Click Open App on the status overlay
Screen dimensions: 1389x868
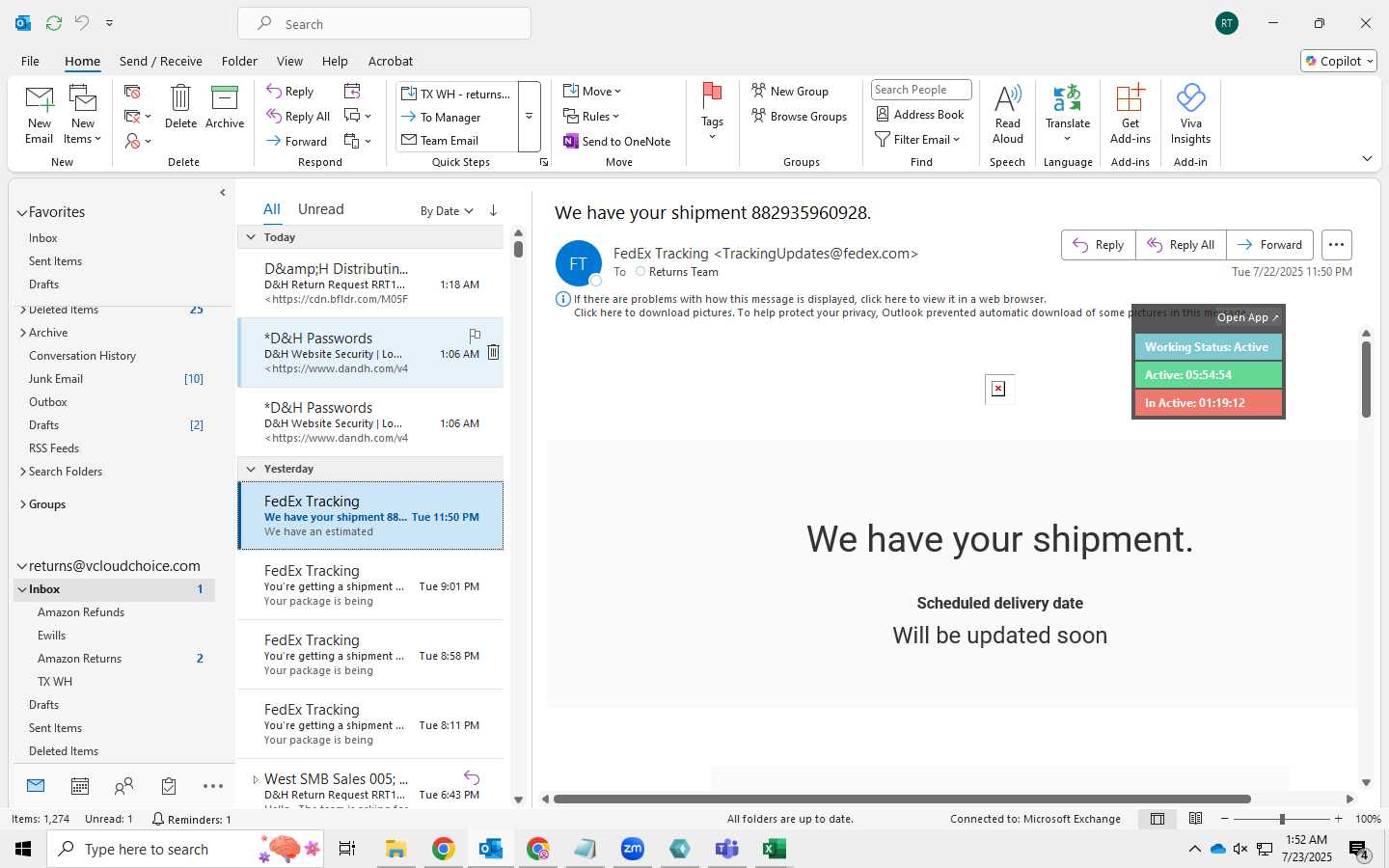[1247, 317]
